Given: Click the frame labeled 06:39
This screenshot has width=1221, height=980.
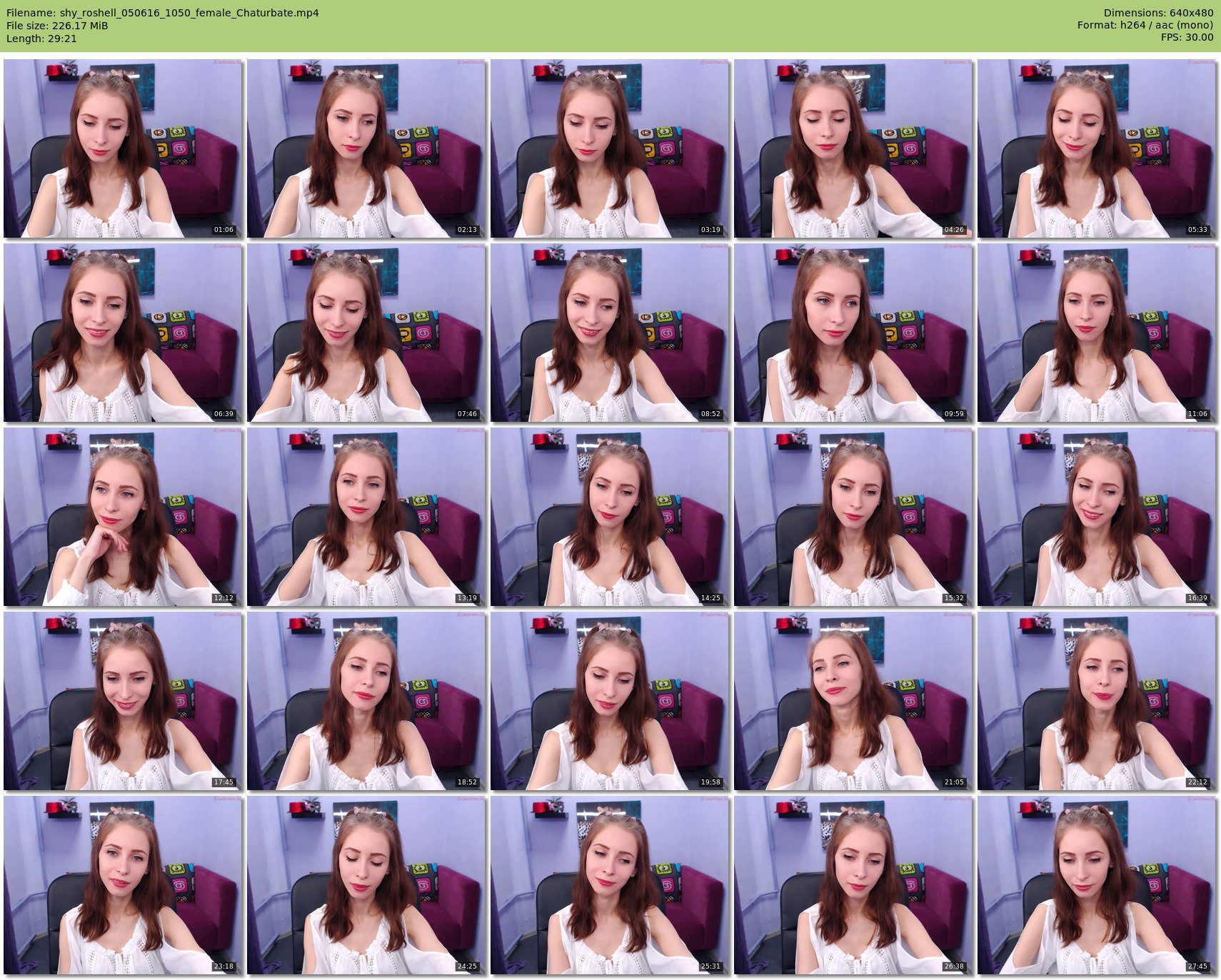Looking at the screenshot, I should (123, 333).
